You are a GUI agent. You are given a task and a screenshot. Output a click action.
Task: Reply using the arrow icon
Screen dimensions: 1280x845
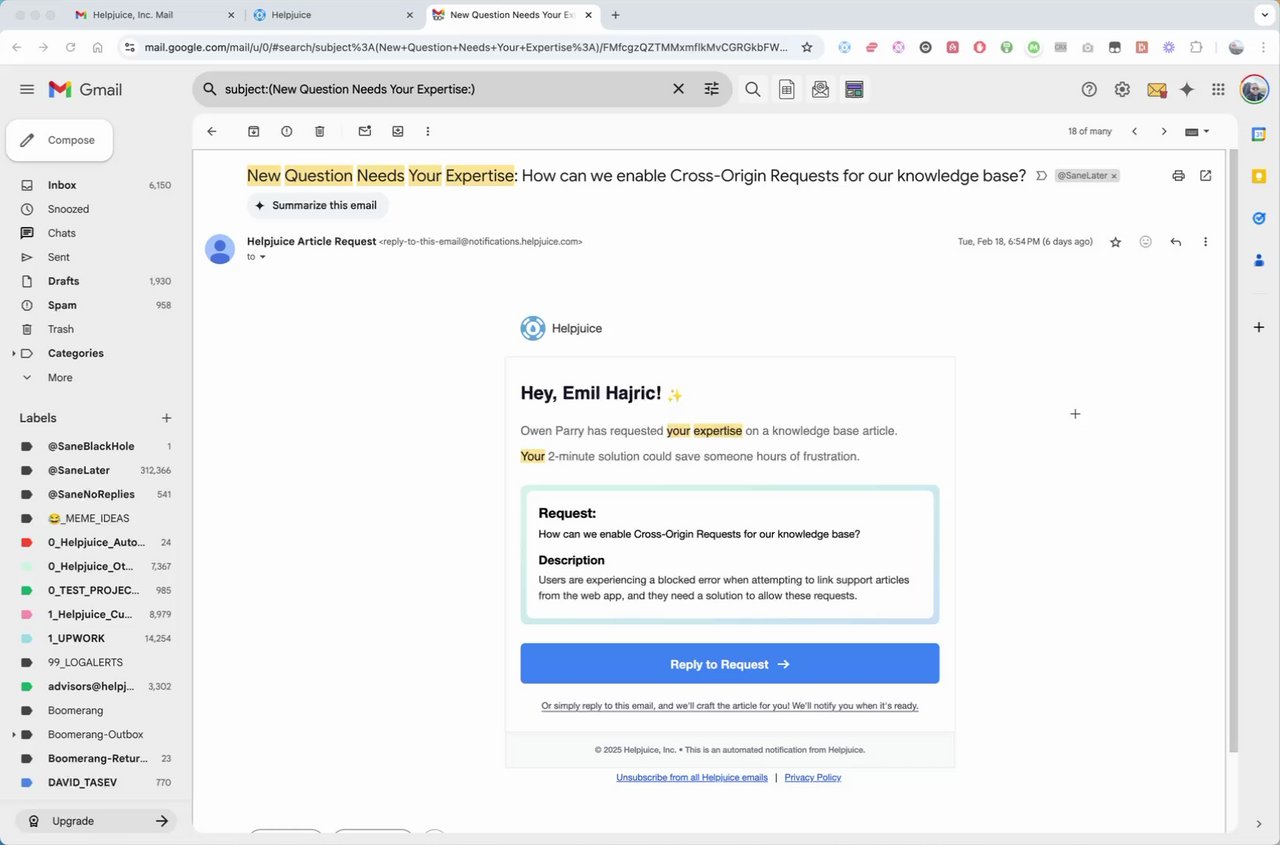pyautogui.click(x=1176, y=242)
